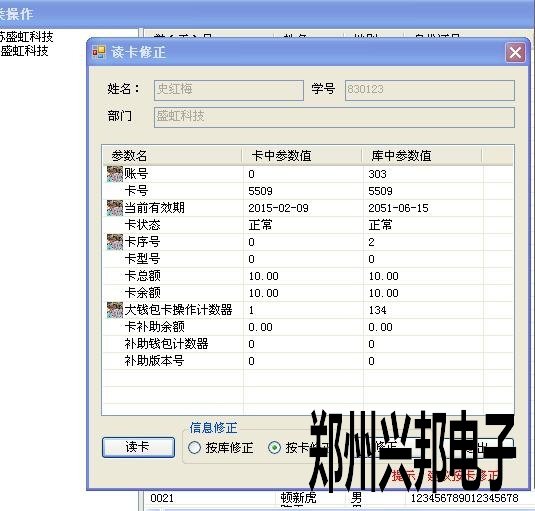This screenshot has width=535, height=511.
Task: Click the 库中参数值 column header
Action: tap(422, 156)
